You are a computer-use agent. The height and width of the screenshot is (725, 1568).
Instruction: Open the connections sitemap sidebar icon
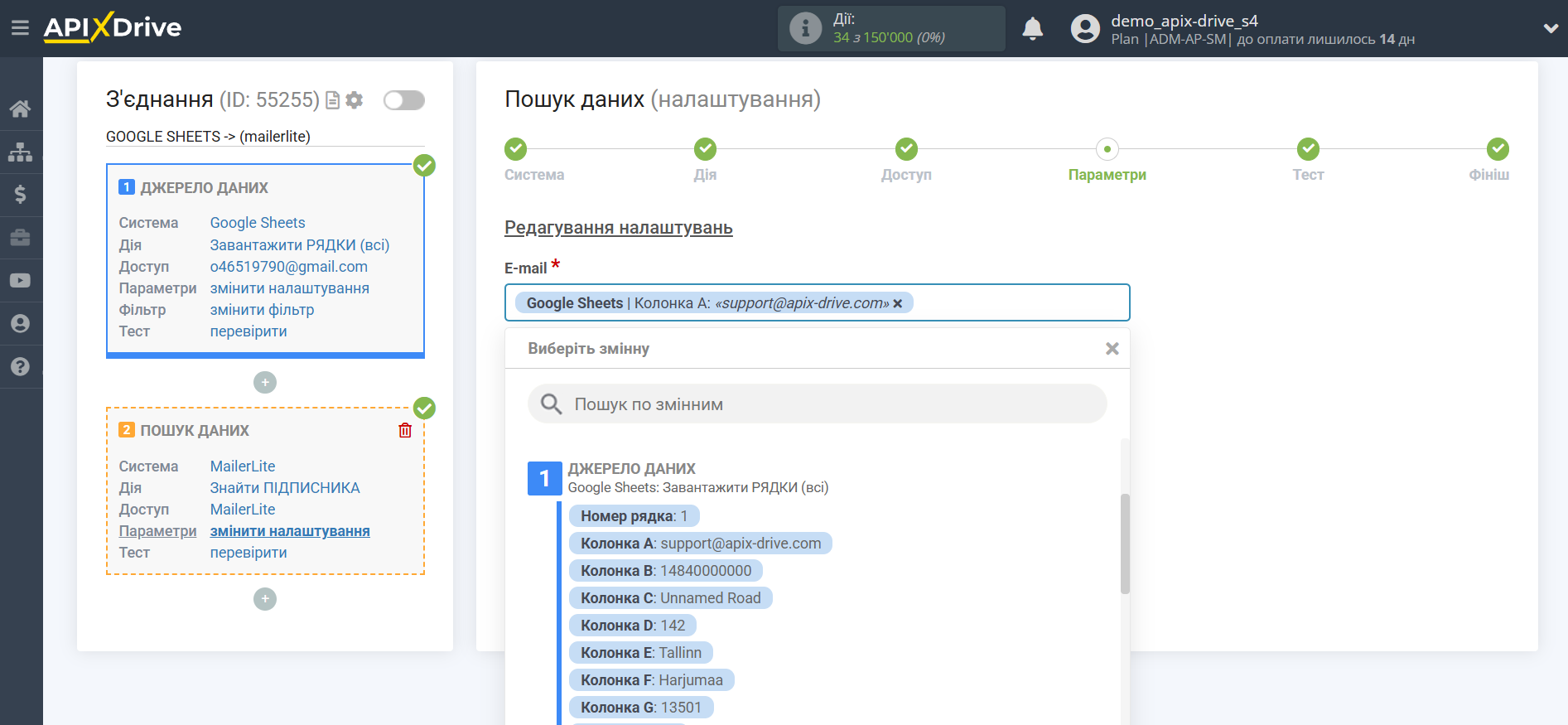pyautogui.click(x=21, y=152)
